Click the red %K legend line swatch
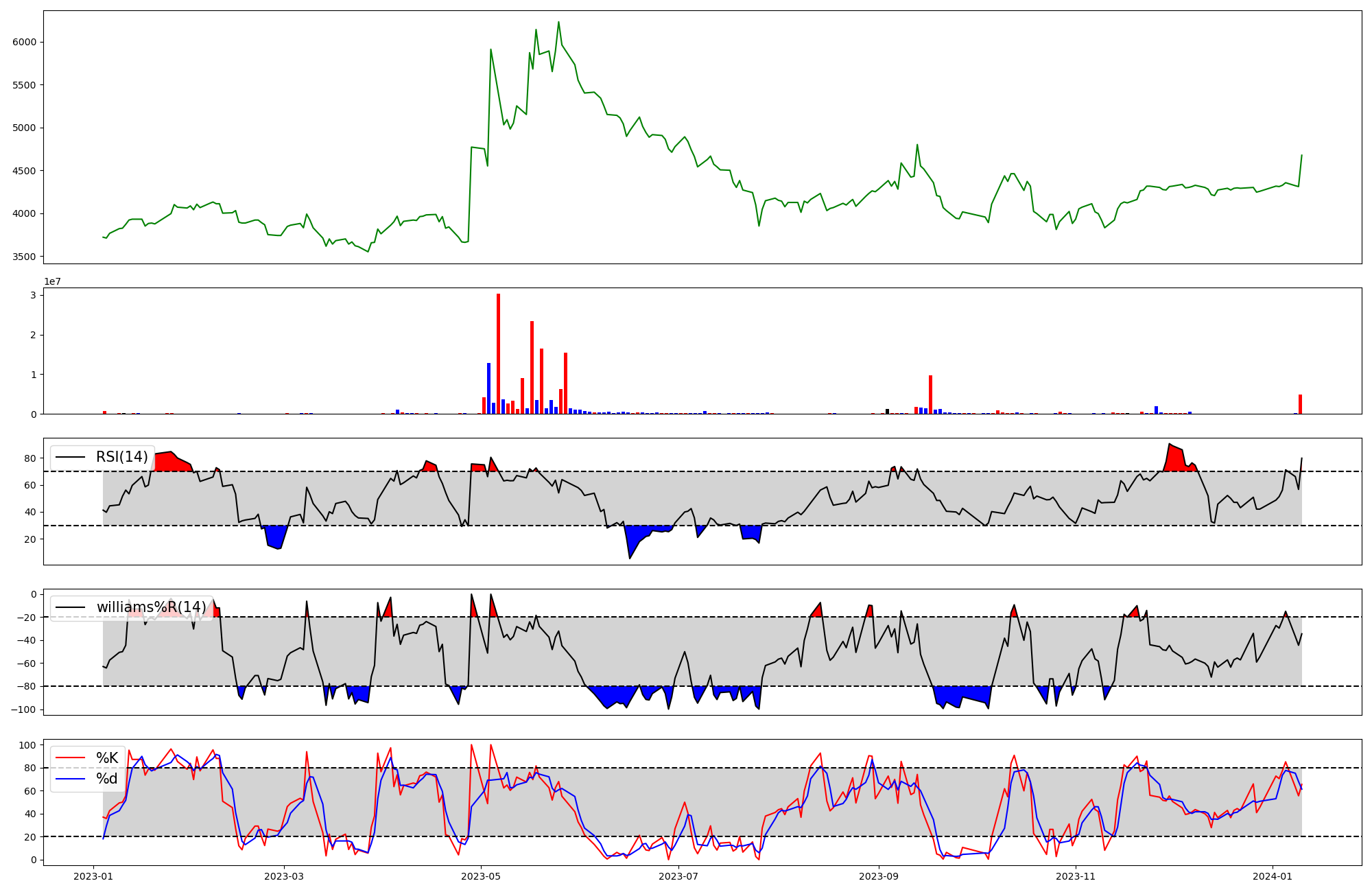 pyautogui.click(x=70, y=758)
